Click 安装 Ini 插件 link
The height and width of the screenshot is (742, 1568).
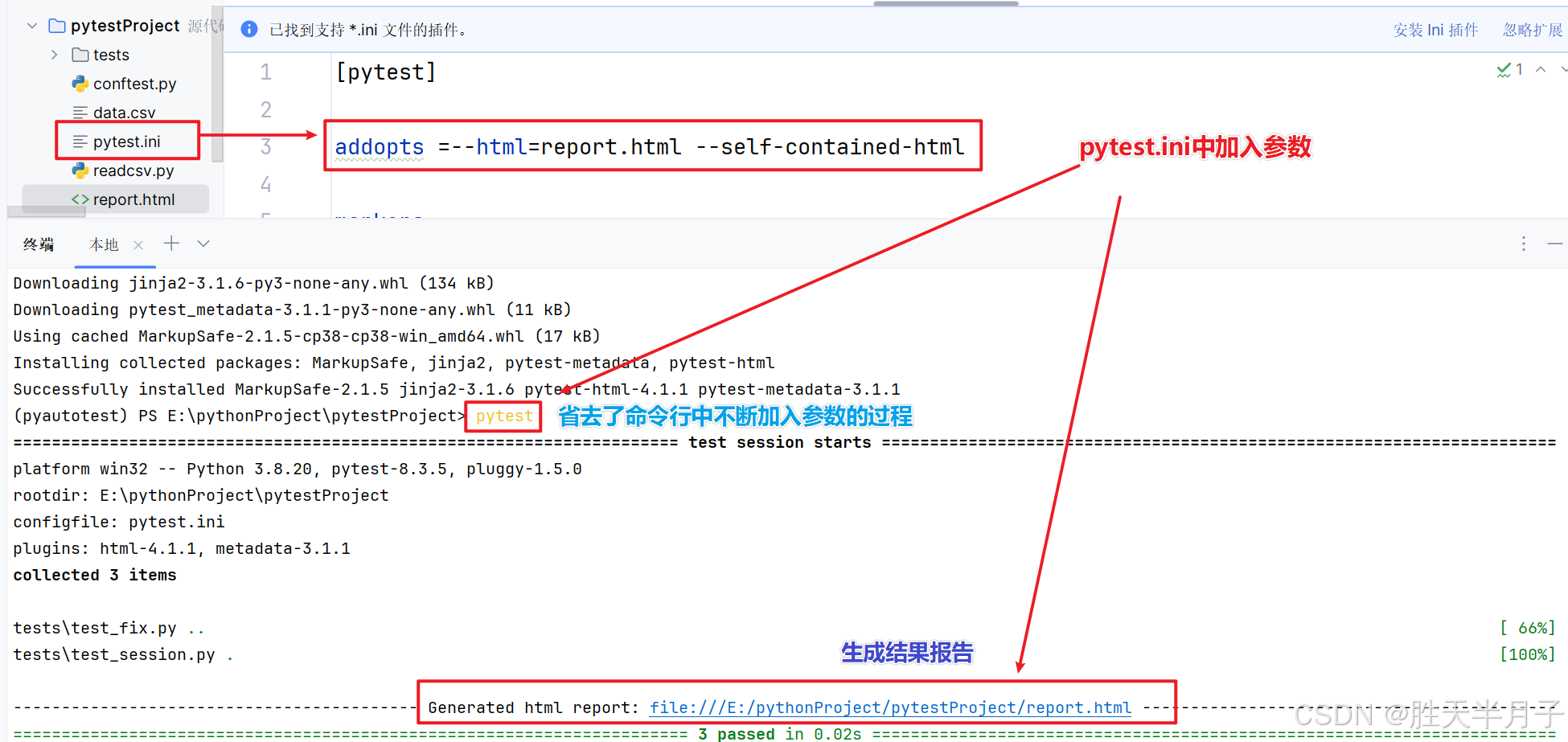(1435, 30)
